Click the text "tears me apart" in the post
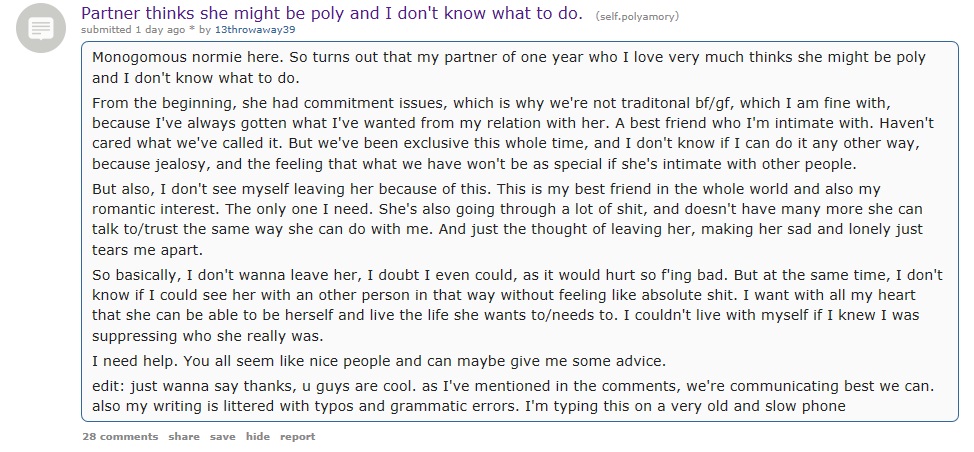The image size is (974, 452). click(148, 250)
